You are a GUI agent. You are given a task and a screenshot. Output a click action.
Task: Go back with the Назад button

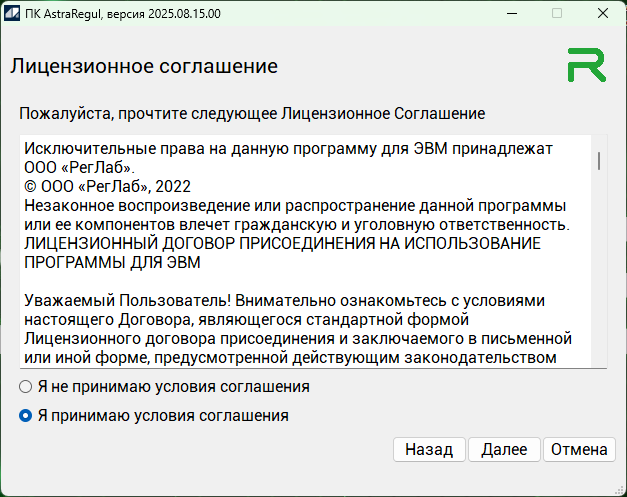[x=428, y=450]
